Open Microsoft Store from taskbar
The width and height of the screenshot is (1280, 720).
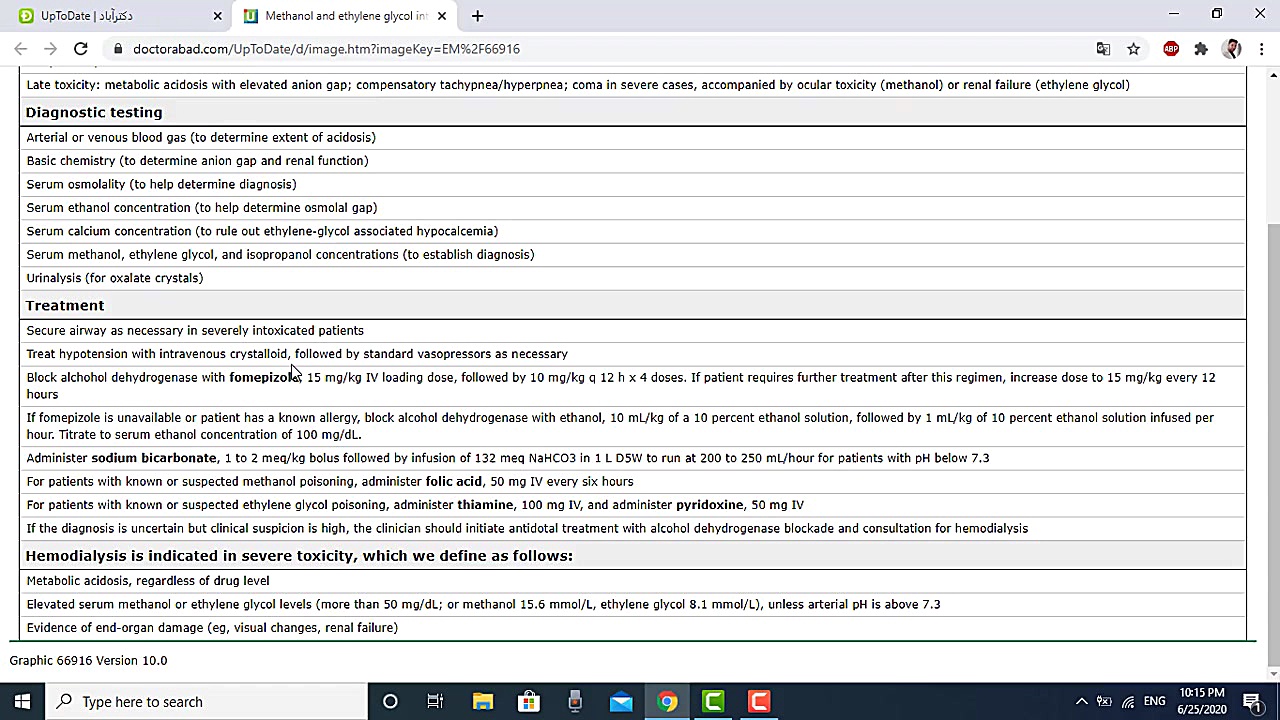click(528, 702)
